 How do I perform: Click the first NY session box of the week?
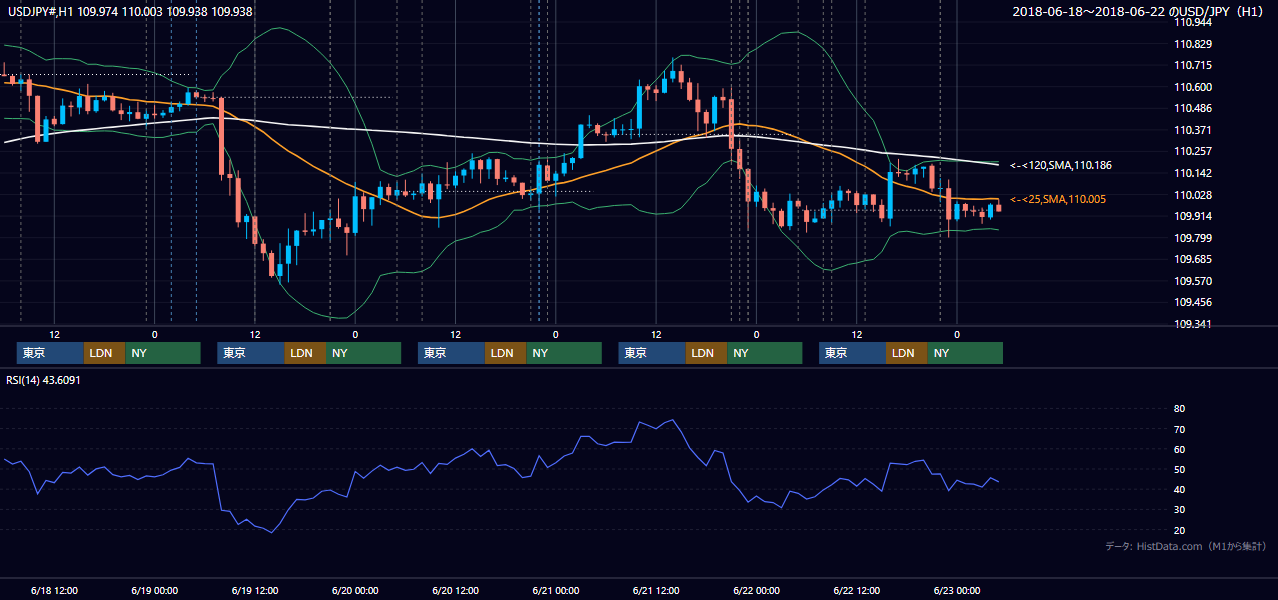tap(163, 353)
